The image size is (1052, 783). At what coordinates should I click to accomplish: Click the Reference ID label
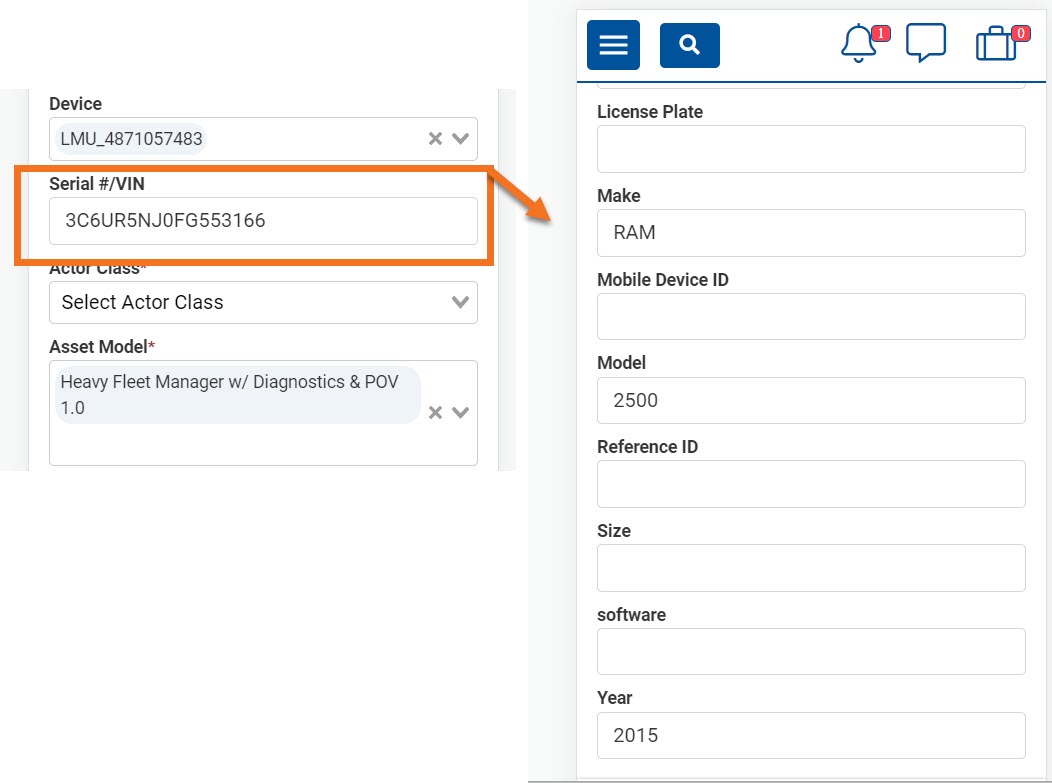[647, 447]
